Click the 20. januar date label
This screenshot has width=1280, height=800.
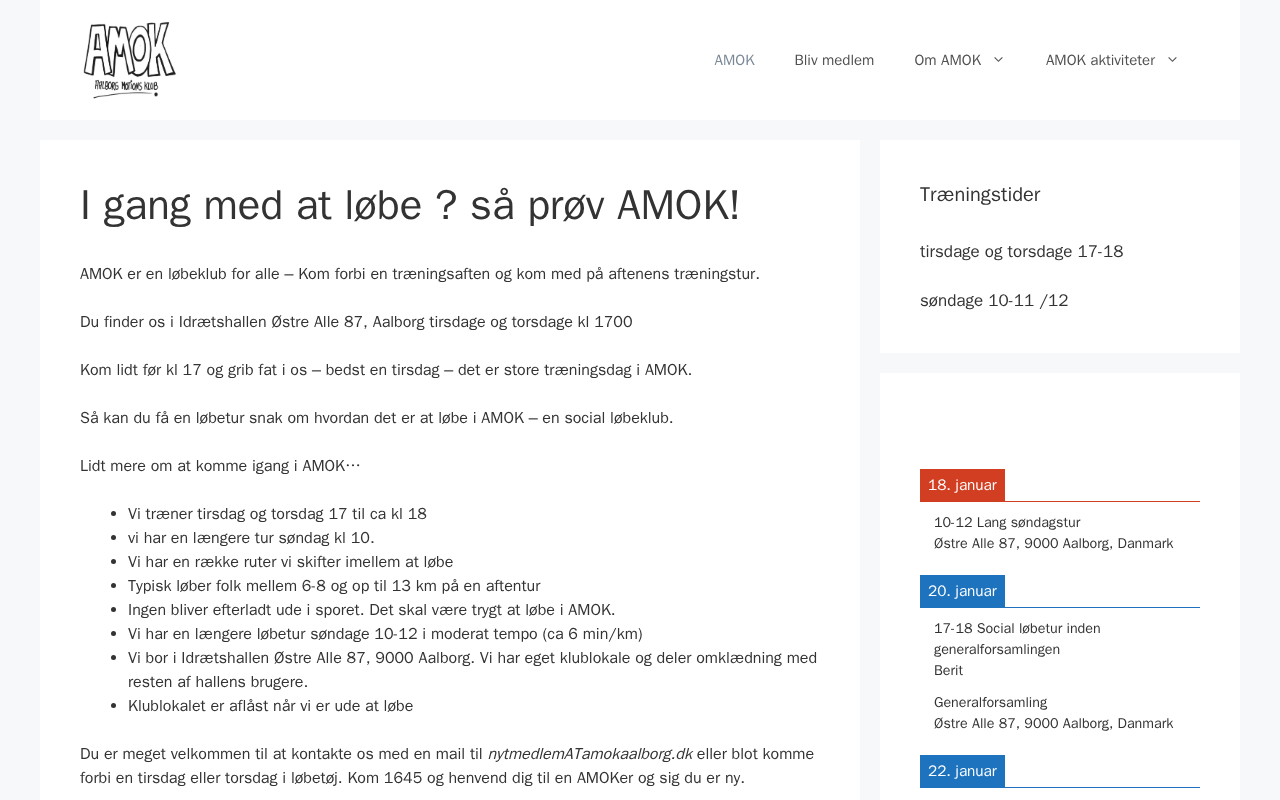962,591
